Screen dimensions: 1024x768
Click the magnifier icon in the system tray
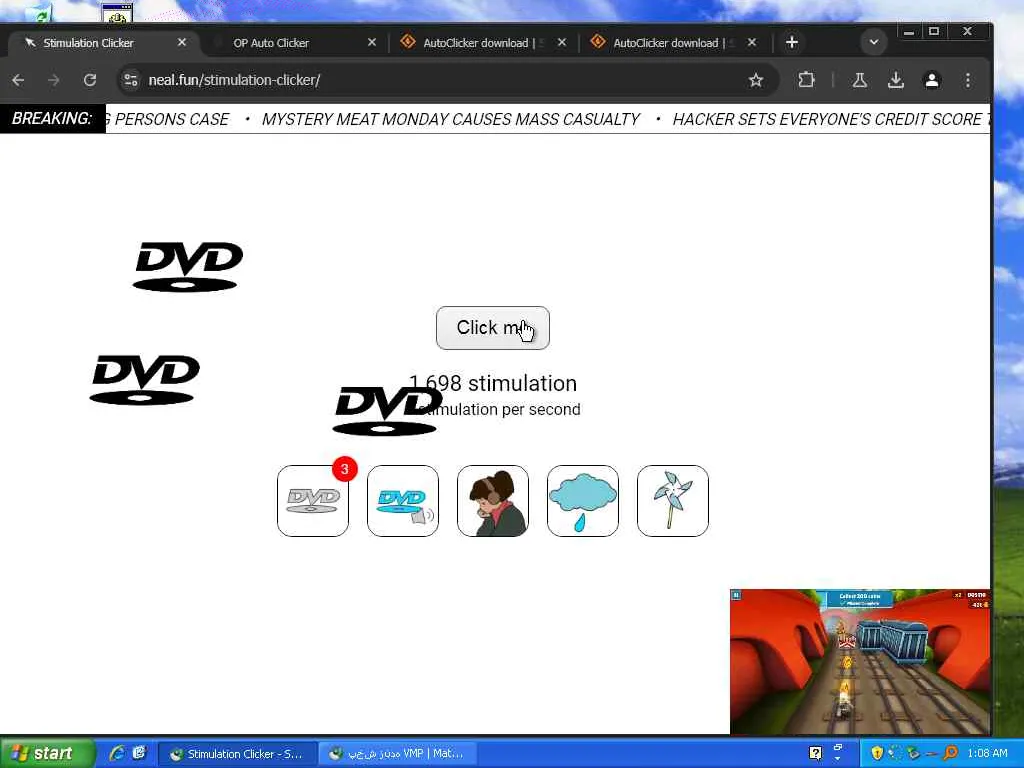[x=951, y=753]
